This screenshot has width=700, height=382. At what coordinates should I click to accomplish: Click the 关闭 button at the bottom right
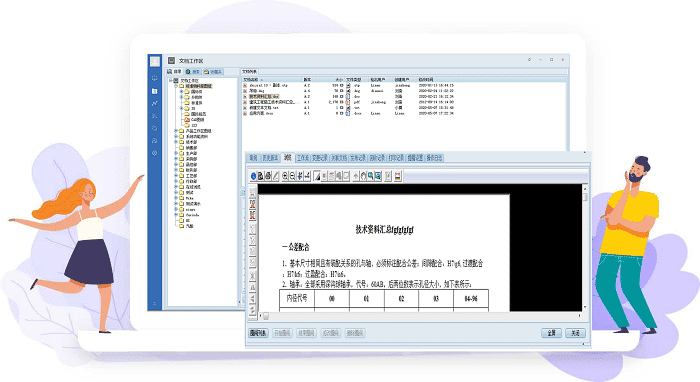pyautogui.click(x=575, y=333)
